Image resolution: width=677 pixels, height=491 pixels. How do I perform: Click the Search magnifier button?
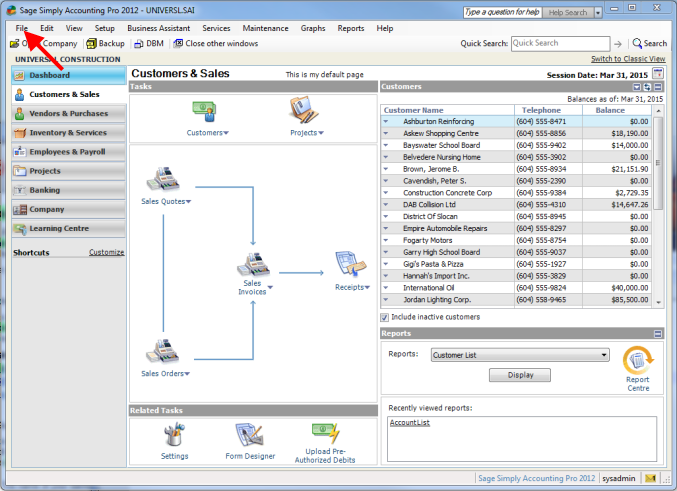point(649,43)
